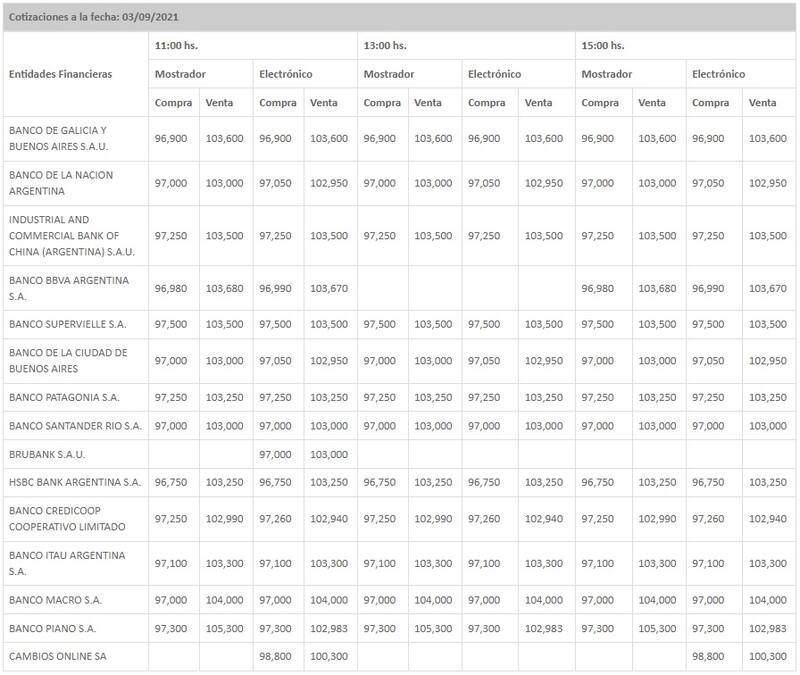
Task: Select the 13:00 hs. time header
Action: point(385,45)
